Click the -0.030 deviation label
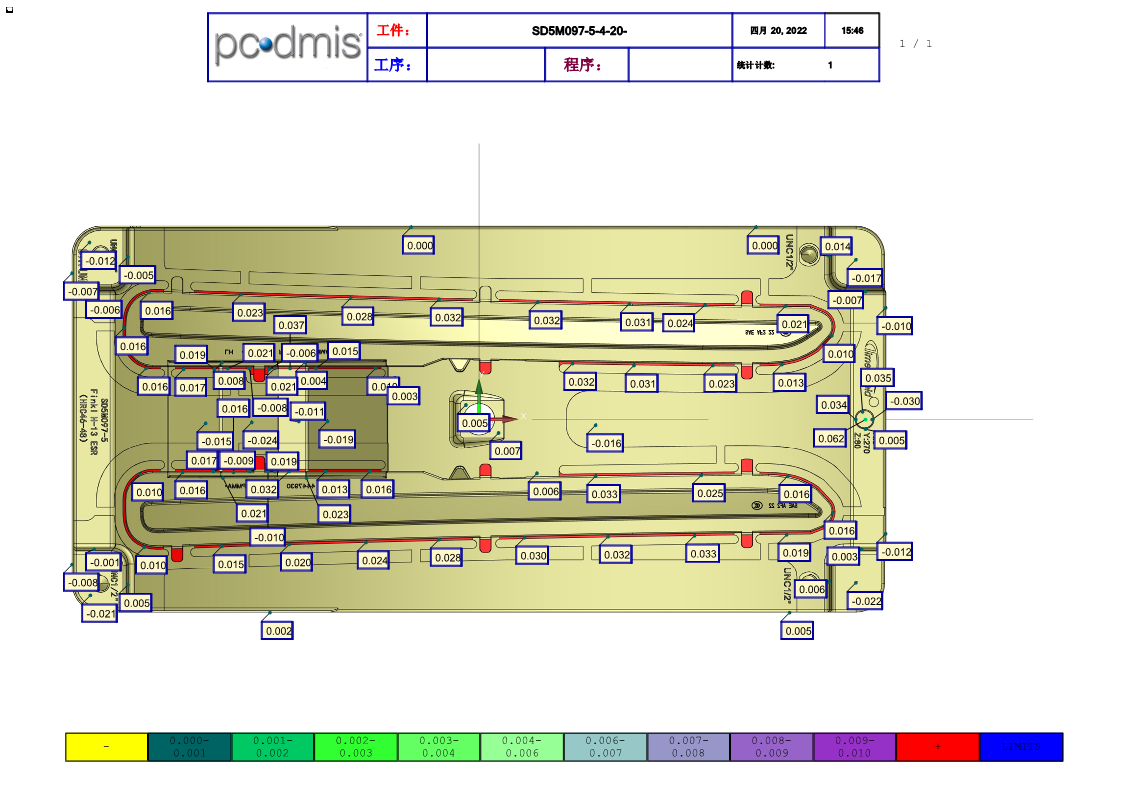The height and width of the screenshot is (794, 1123). [904, 401]
